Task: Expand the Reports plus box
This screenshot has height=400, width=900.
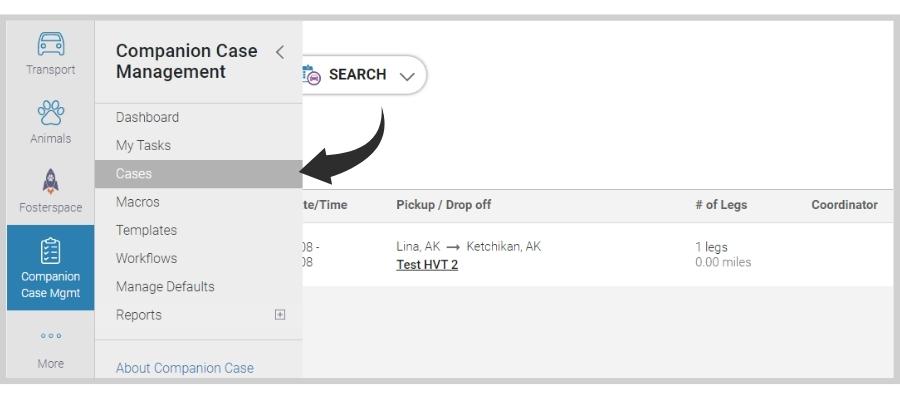Action: [280, 314]
